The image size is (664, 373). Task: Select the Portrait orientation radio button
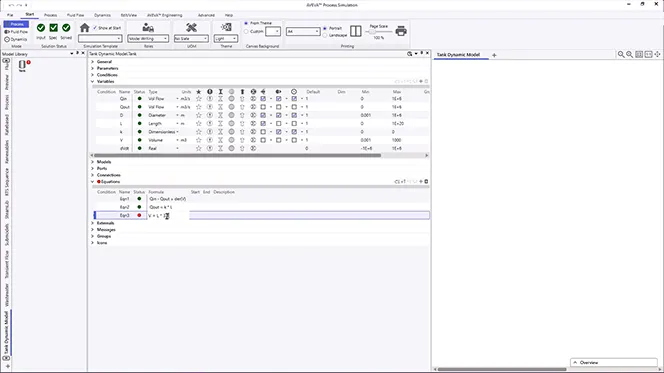[x=325, y=28]
